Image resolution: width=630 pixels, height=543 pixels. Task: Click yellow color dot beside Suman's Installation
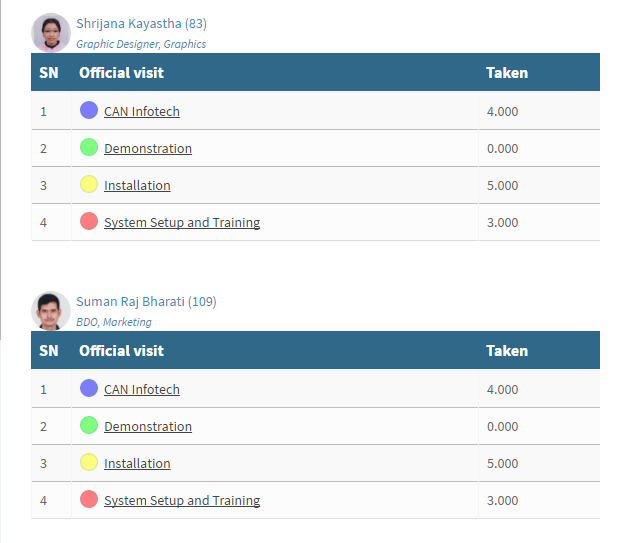pyautogui.click(x=89, y=462)
